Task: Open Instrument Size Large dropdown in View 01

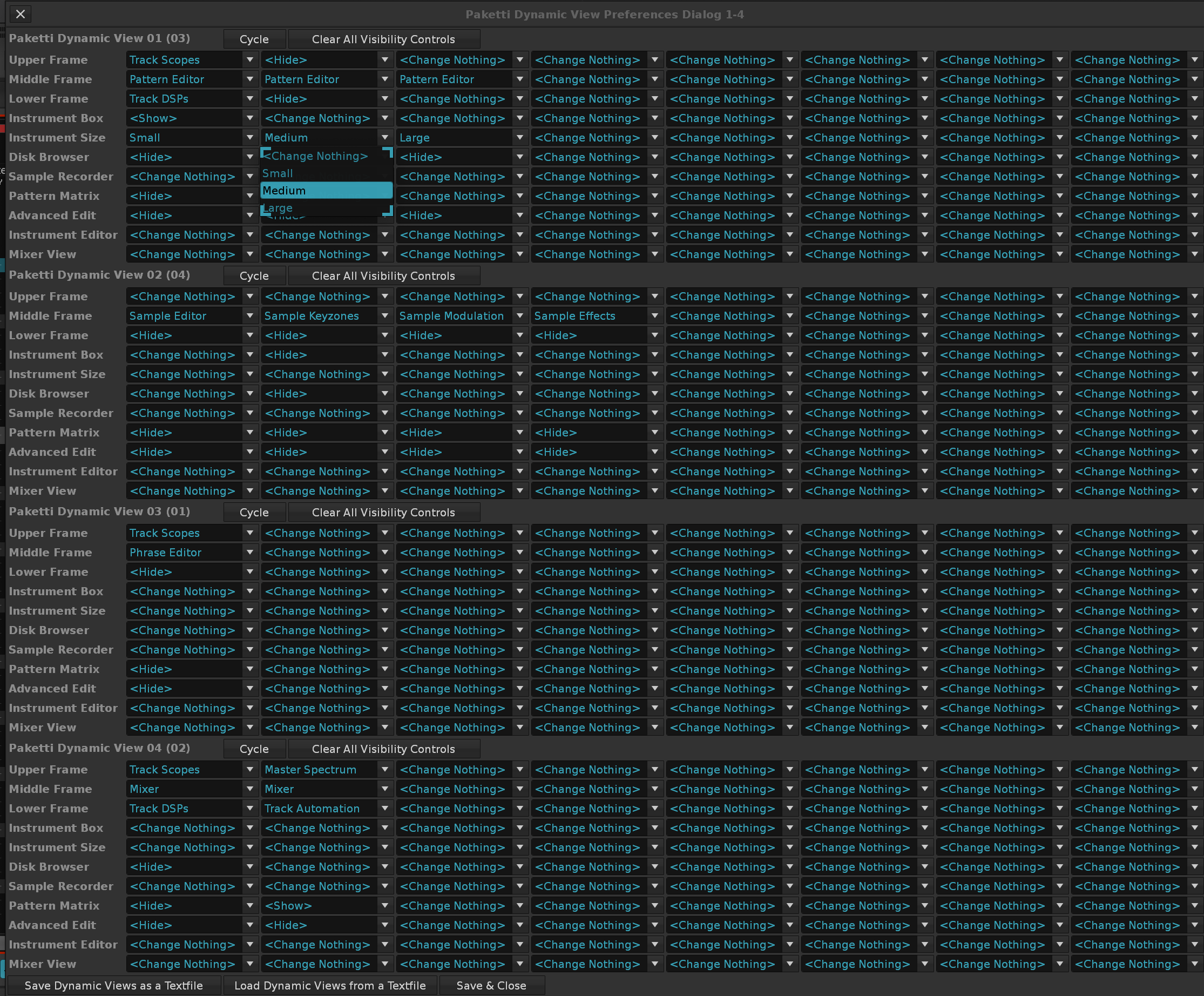Action: coord(519,138)
